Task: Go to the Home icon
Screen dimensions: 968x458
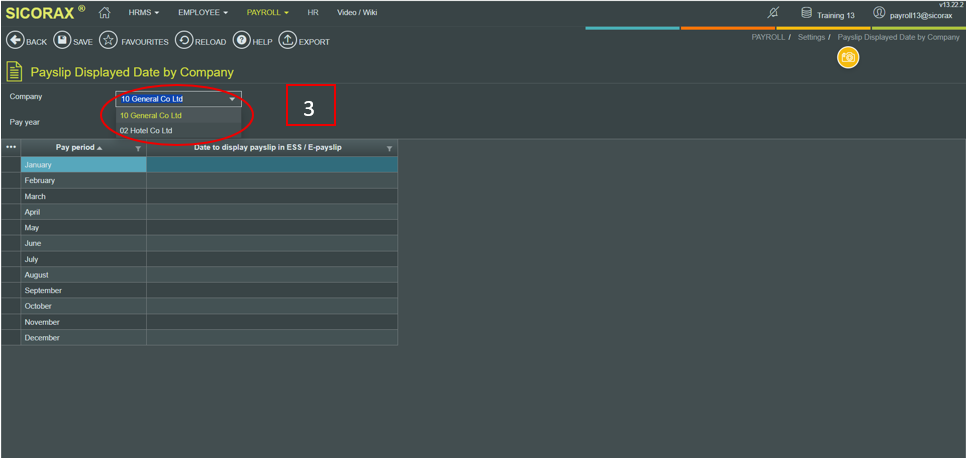Action: (x=104, y=13)
